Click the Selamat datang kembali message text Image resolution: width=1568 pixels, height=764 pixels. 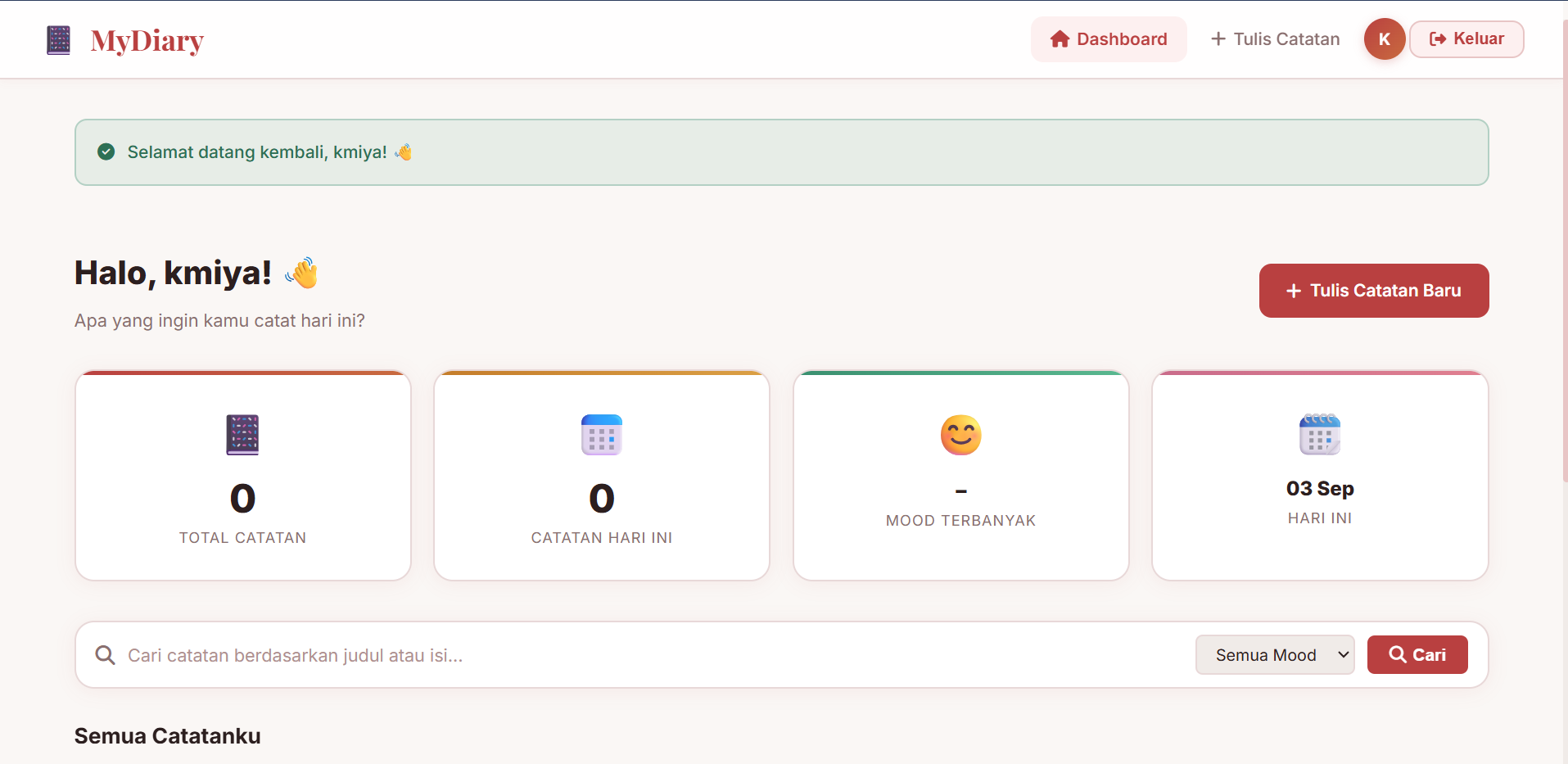(257, 152)
